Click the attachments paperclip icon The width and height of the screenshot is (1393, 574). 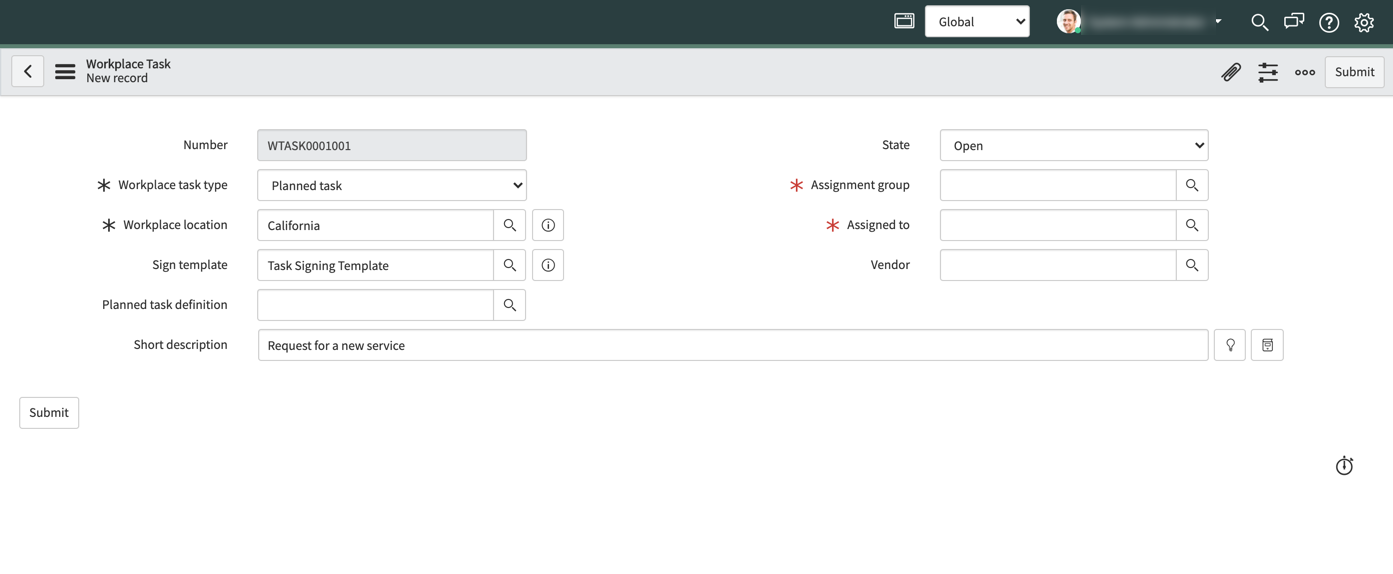1231,72
